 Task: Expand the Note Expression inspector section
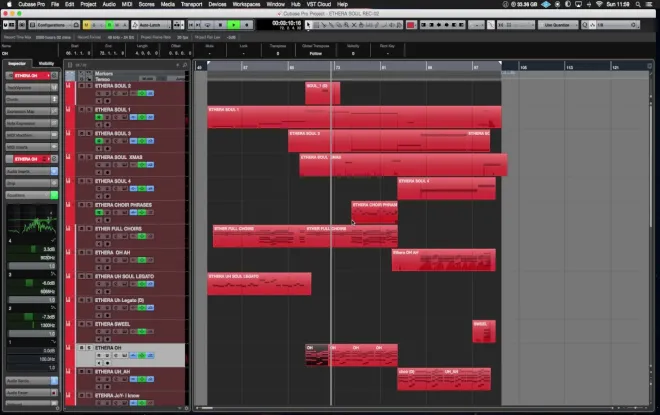(x=32, y=123)
